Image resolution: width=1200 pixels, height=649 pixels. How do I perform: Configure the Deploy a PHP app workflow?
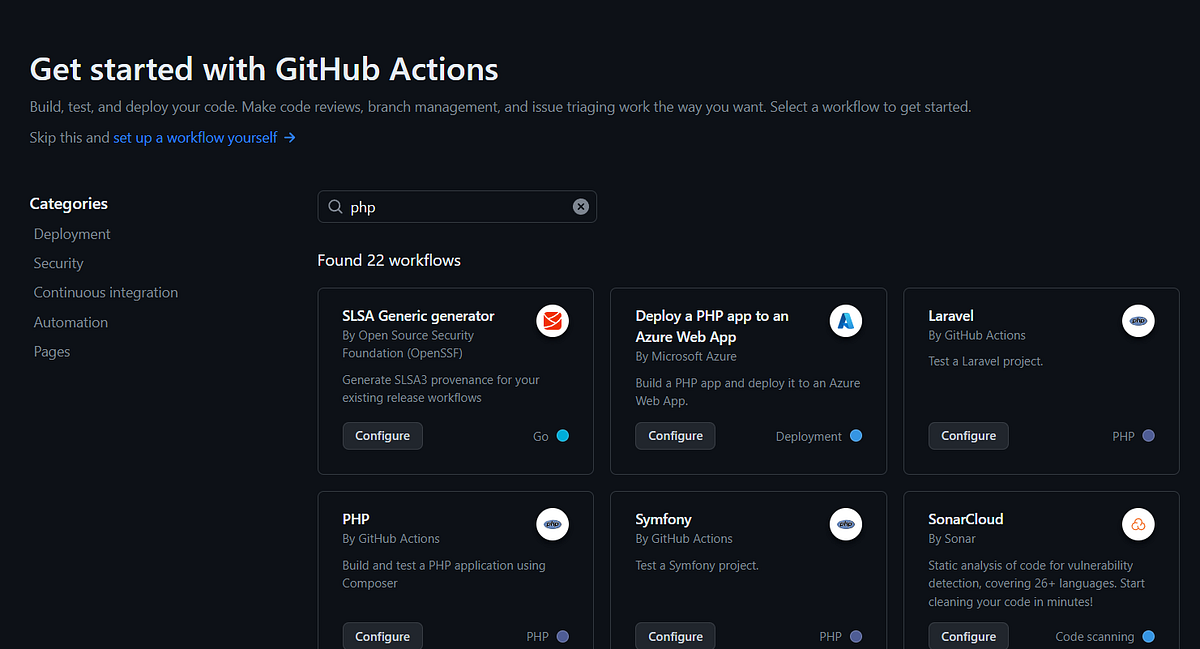pos(675,435)
